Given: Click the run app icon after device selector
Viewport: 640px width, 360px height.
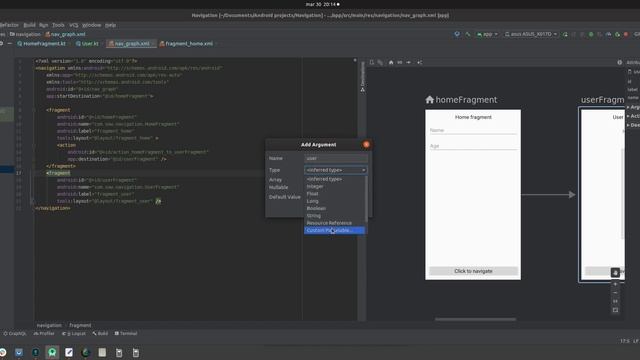Looking at the screenshot, I should pyautogui.click(x=565, y=34).
